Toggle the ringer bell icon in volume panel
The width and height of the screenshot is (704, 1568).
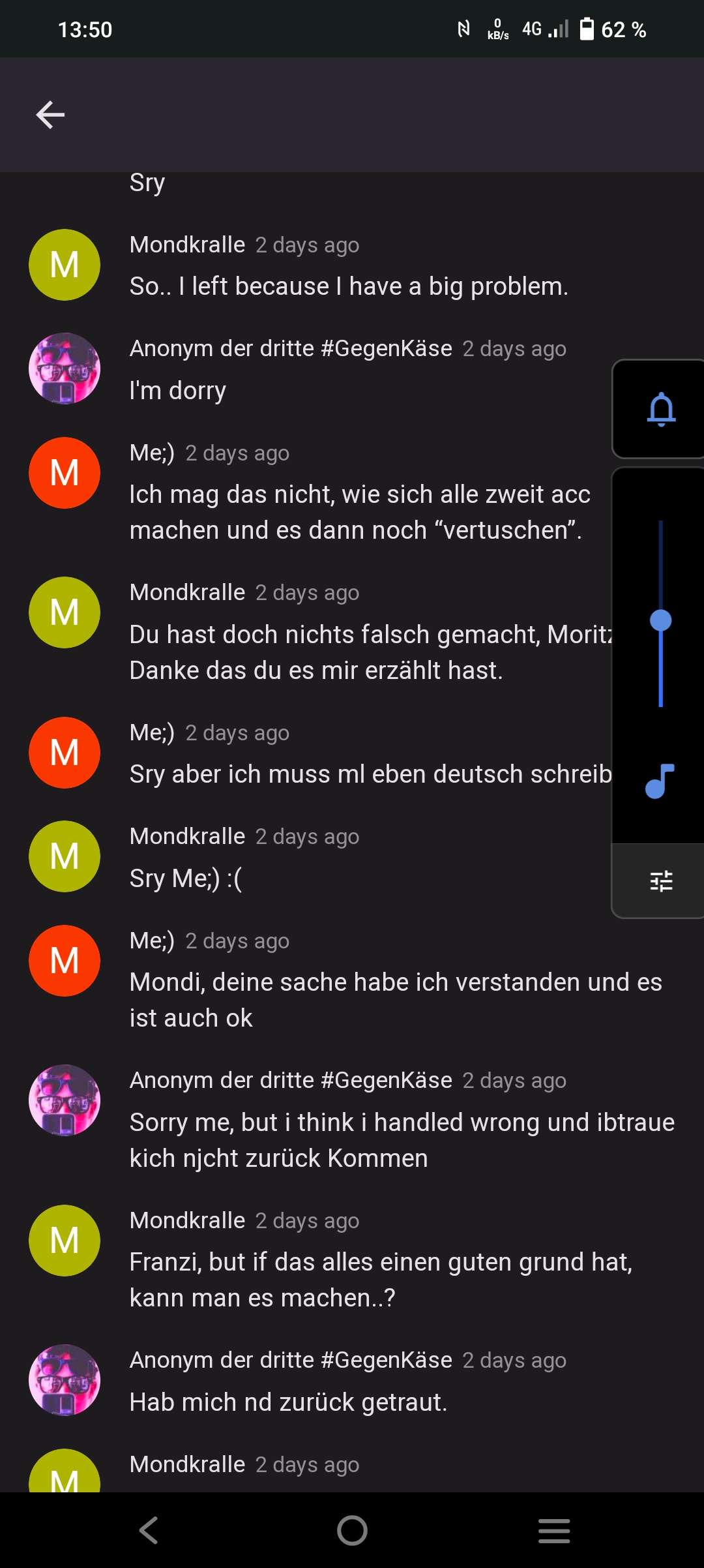(661, 409)
